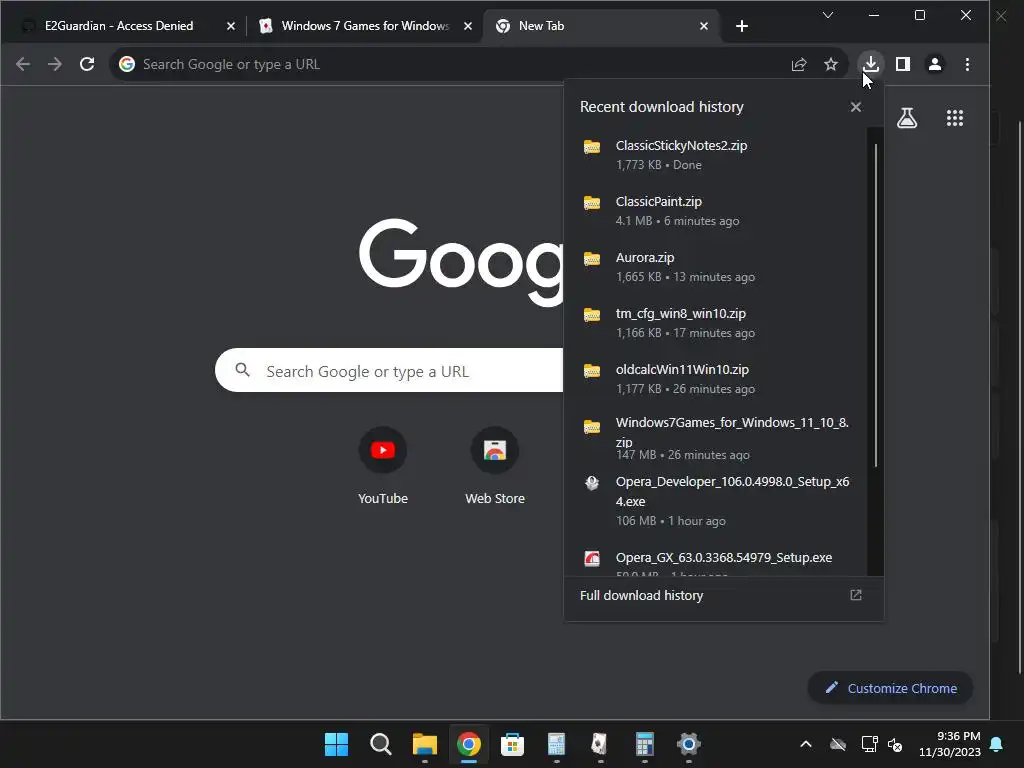The height and width of the screenshot is (768, 1024).
Task: Open the profile avatar icon
Action: (935, 64)
